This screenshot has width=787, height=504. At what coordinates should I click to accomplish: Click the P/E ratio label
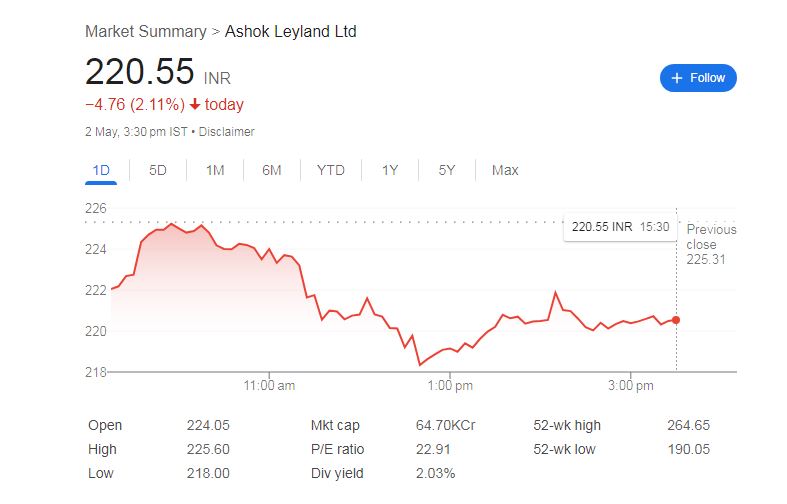(x=338, y=449)
